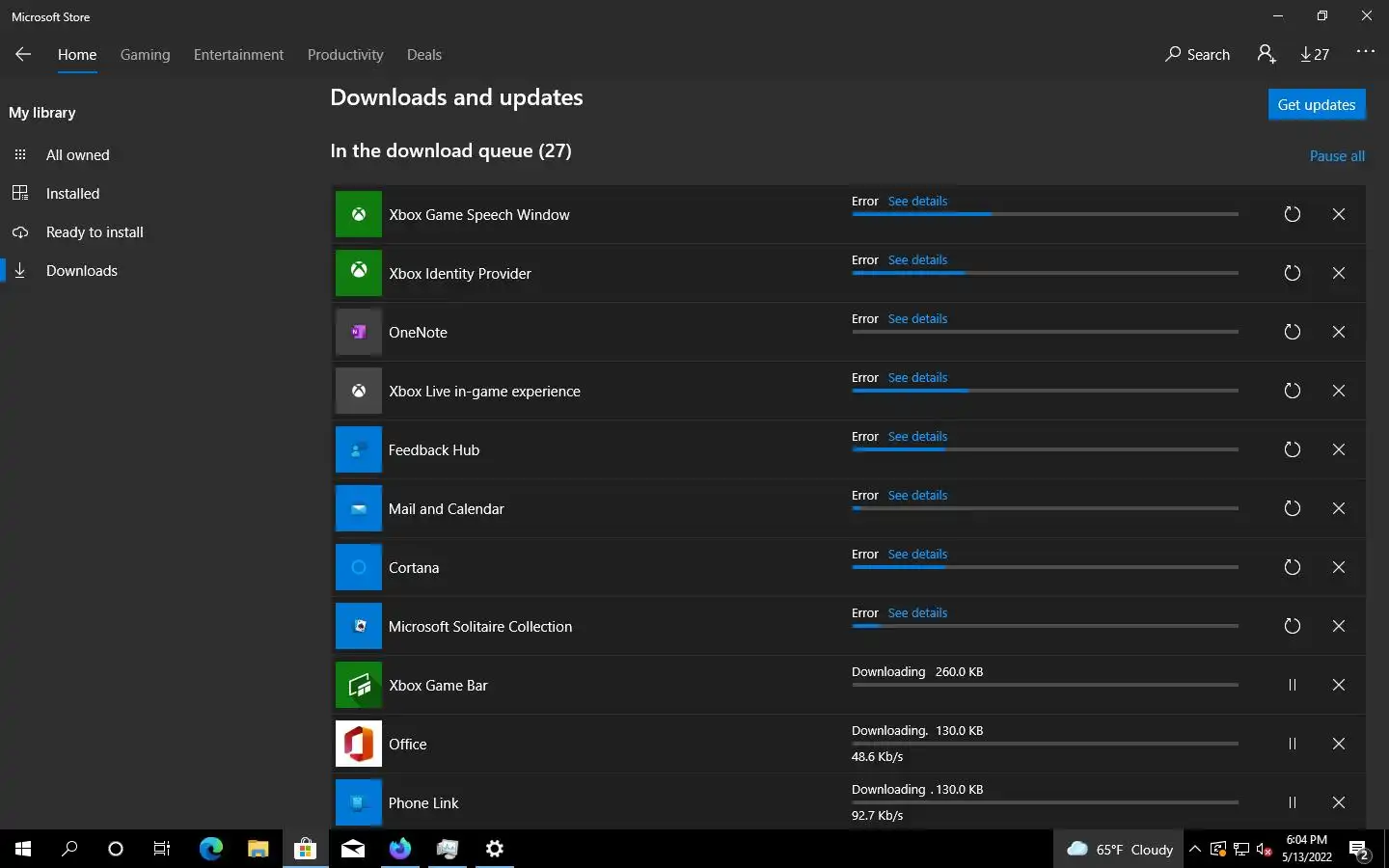Screen dimensions: 1389x868
Task: Open the Xbox Game Speech Window app icon
Action: click(x=359, y=214)
